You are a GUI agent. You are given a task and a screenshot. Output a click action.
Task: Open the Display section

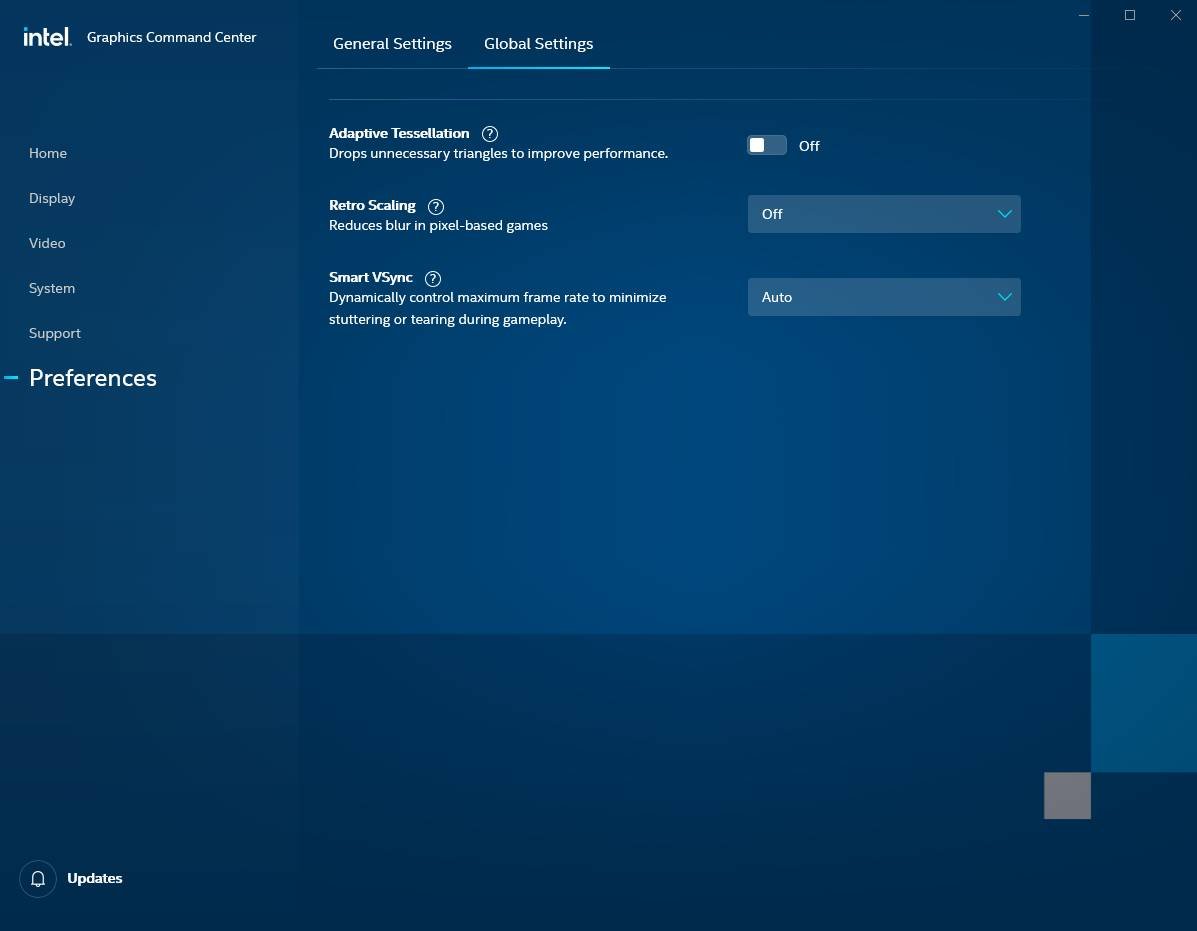tap(52, 198)
